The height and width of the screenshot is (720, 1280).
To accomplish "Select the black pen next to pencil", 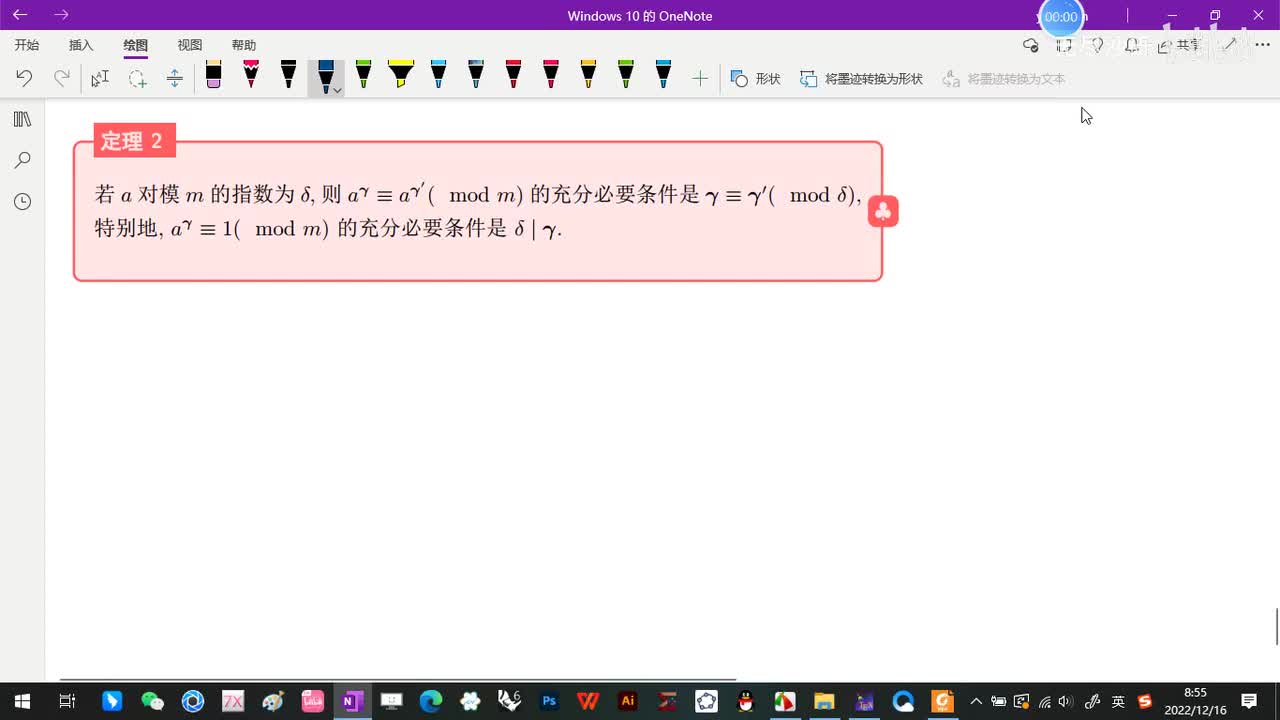I will pyautogui.click(x=288, y=75).
